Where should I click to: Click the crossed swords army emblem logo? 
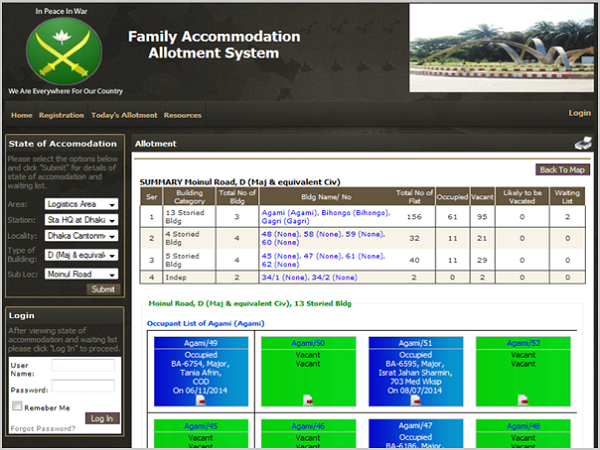click(64, 51)
